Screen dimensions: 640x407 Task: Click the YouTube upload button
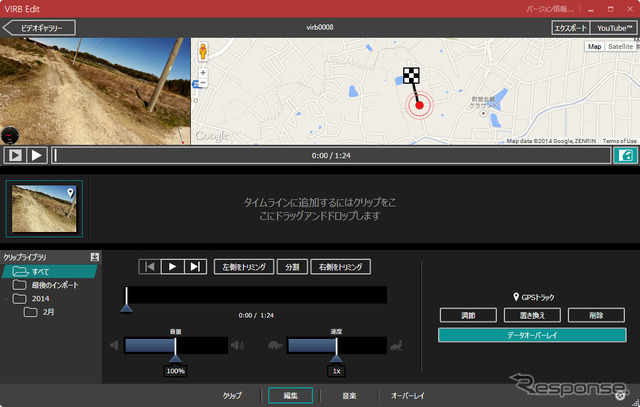614,28
